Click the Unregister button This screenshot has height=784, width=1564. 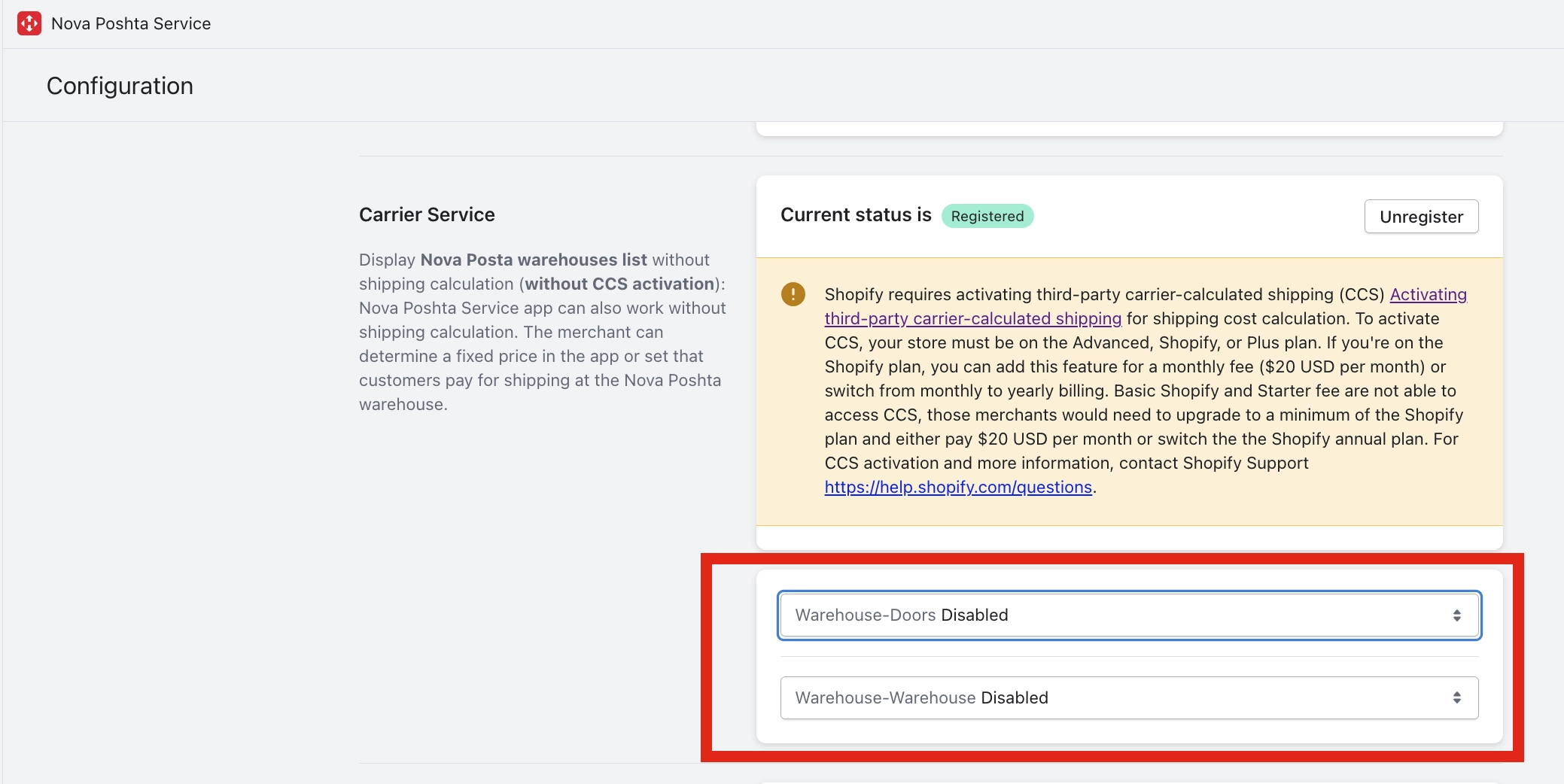point(1421,217)
